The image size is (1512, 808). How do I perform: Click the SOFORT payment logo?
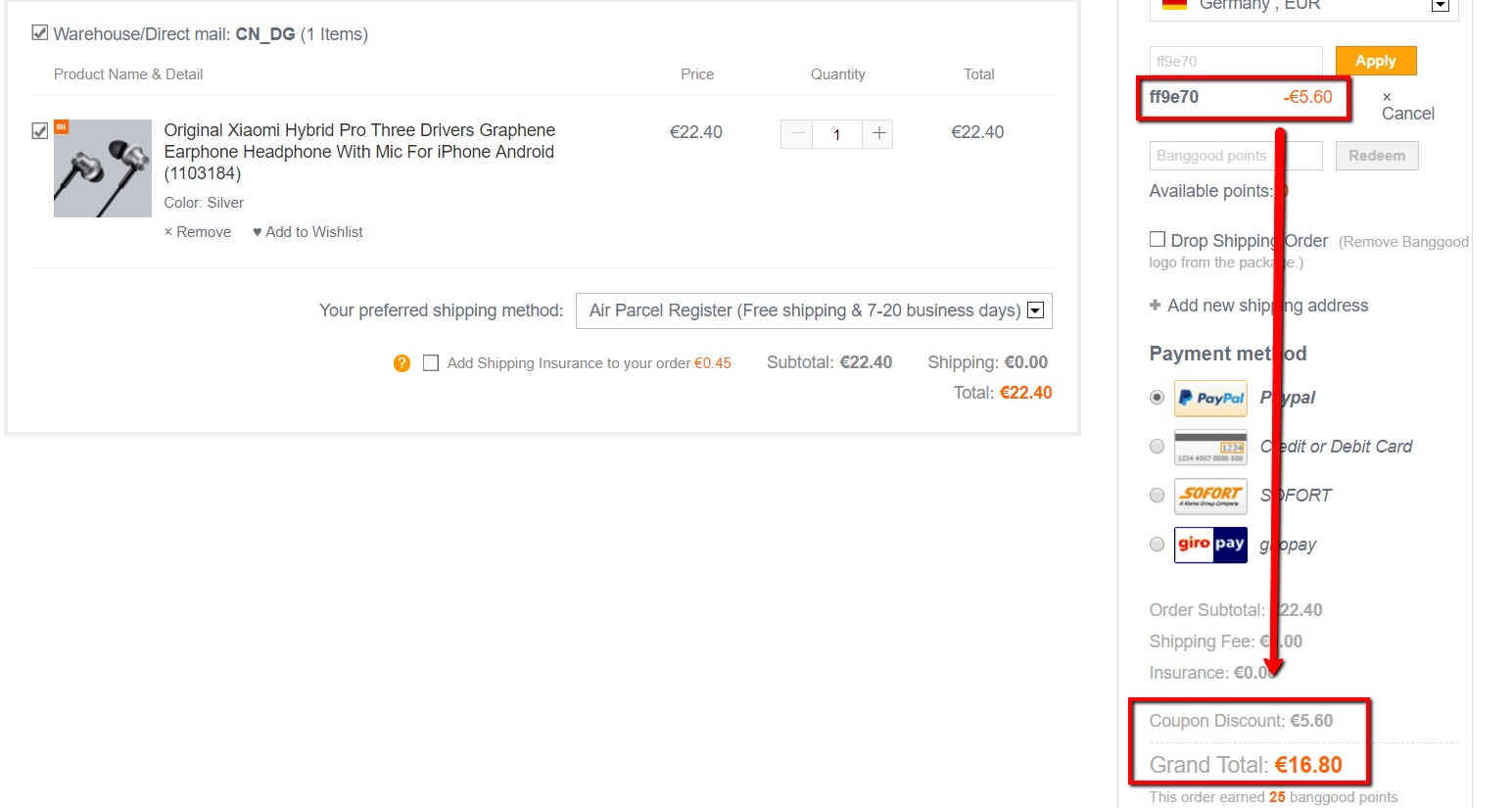(x=1210, y=496)
